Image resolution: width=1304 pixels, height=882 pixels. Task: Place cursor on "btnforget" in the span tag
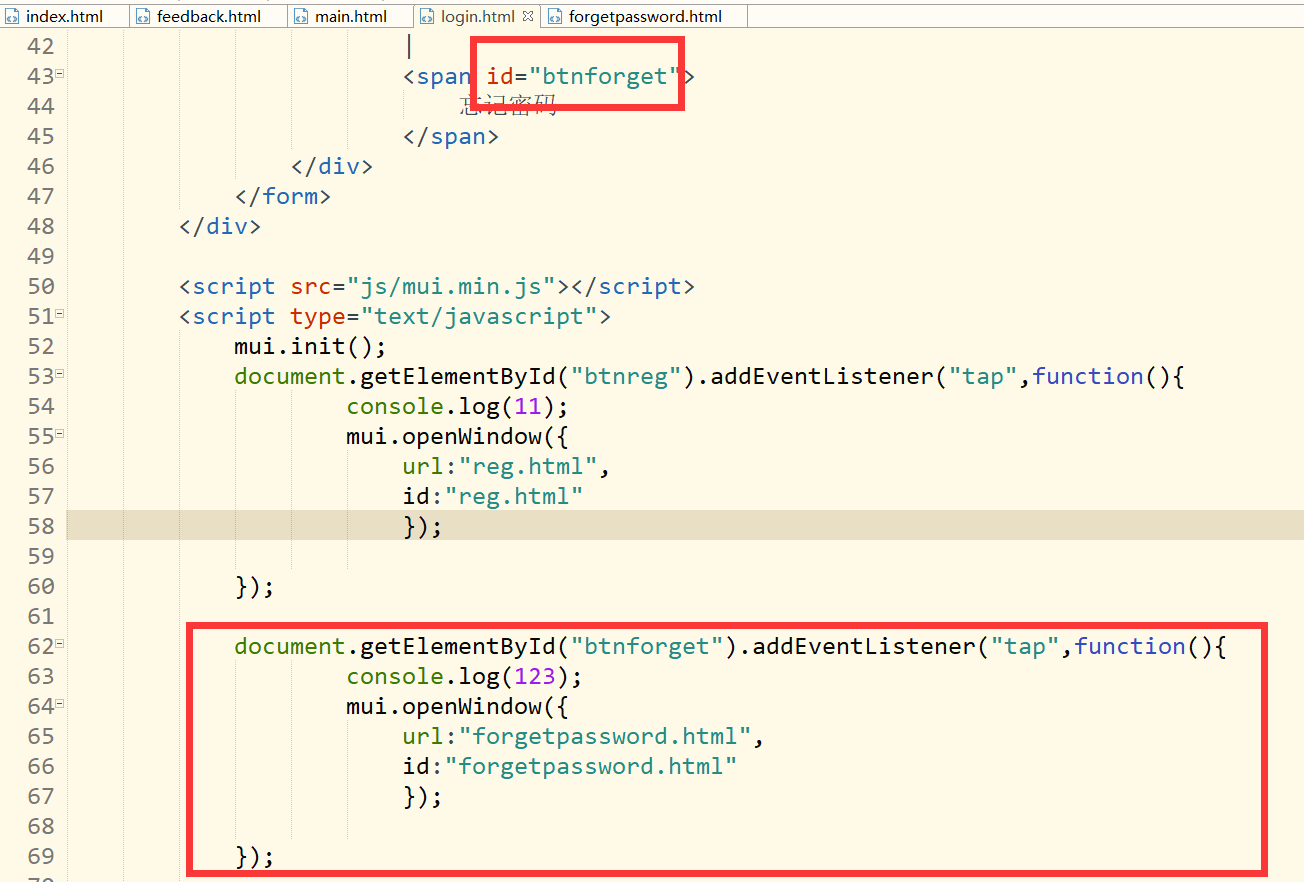click(x=605, y=76)
